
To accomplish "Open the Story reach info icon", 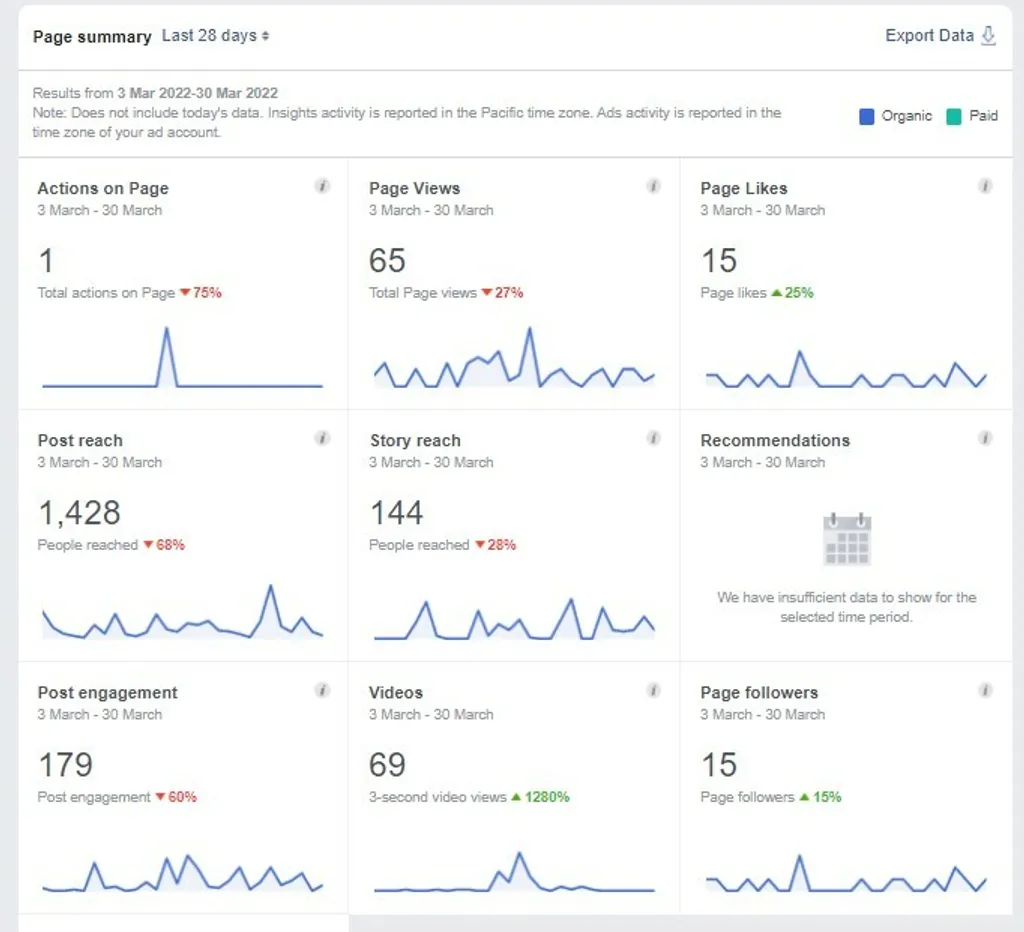I will [x=653, y=438].
